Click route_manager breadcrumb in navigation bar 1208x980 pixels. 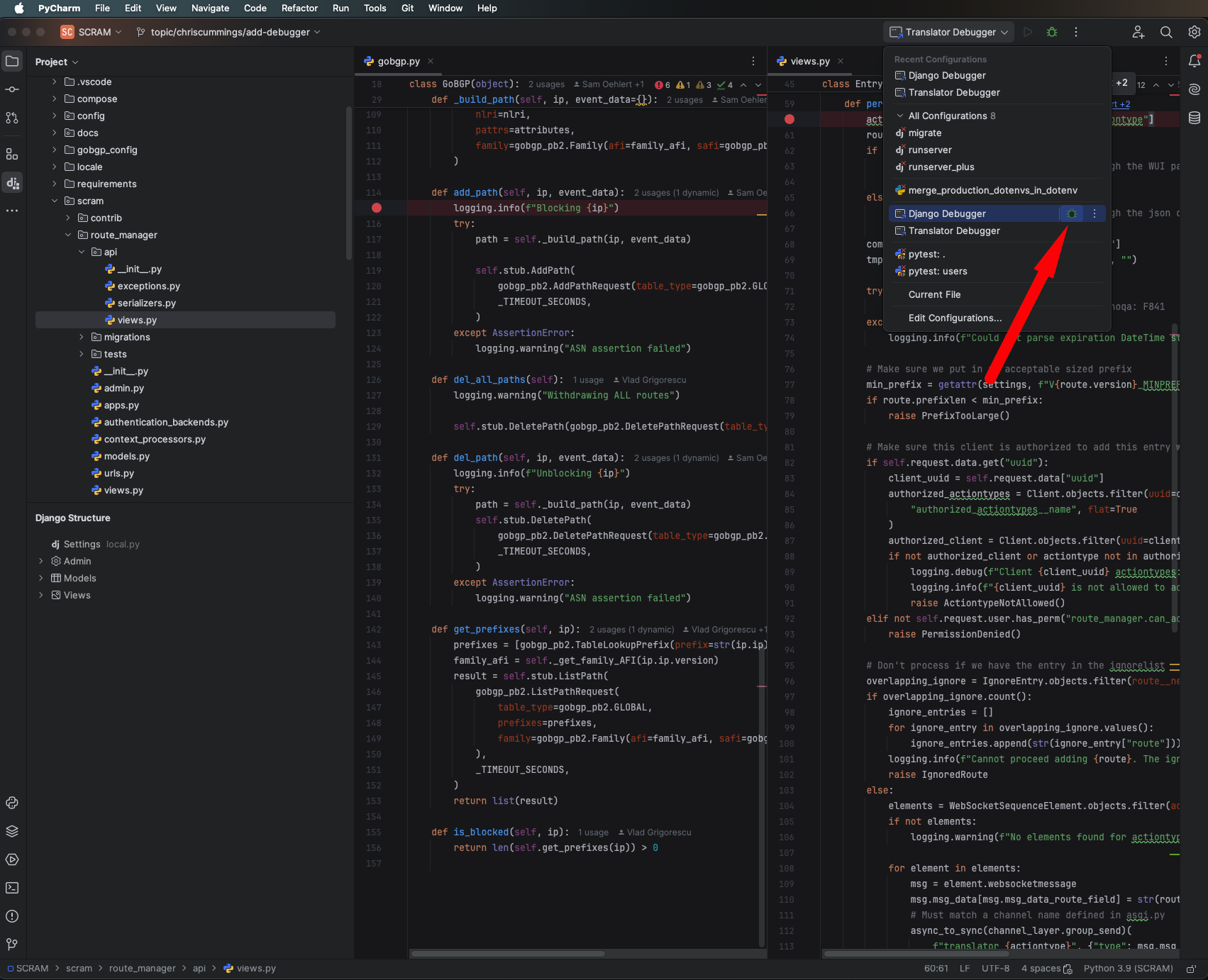pos(142,969)
